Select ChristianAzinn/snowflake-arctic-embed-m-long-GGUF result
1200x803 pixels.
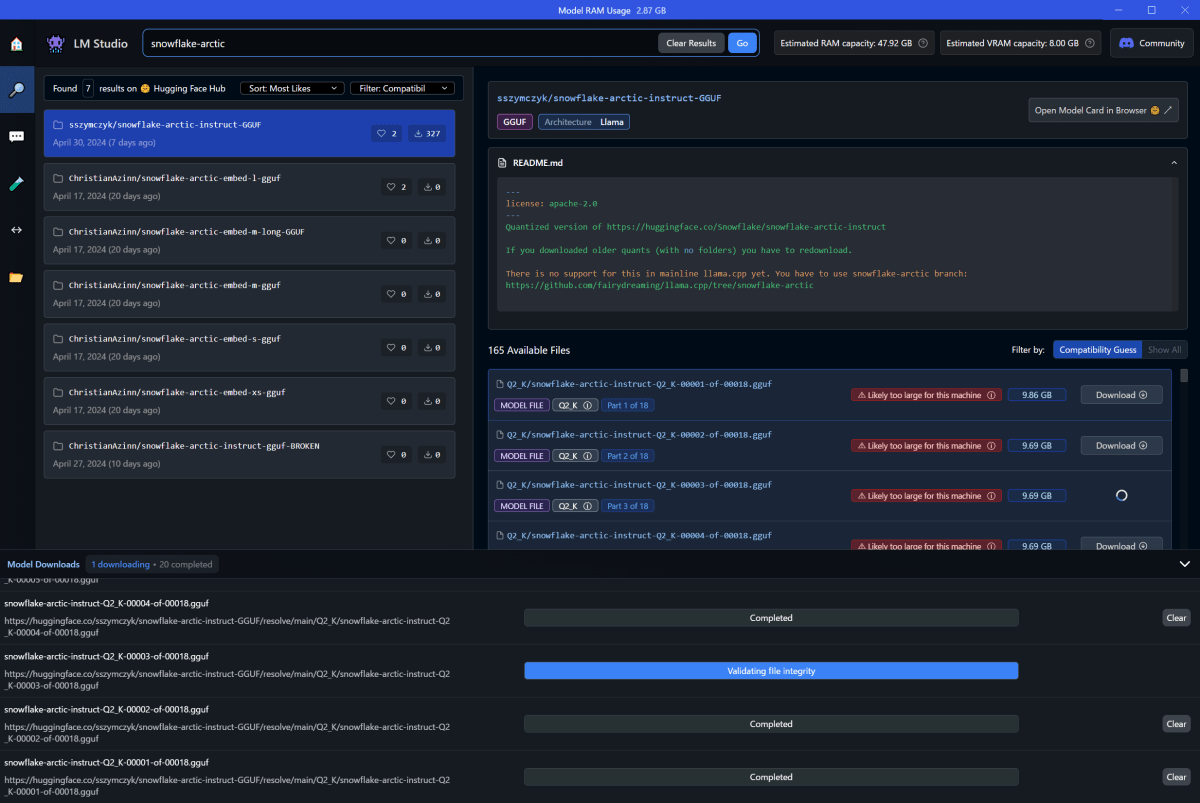(250, 241)
